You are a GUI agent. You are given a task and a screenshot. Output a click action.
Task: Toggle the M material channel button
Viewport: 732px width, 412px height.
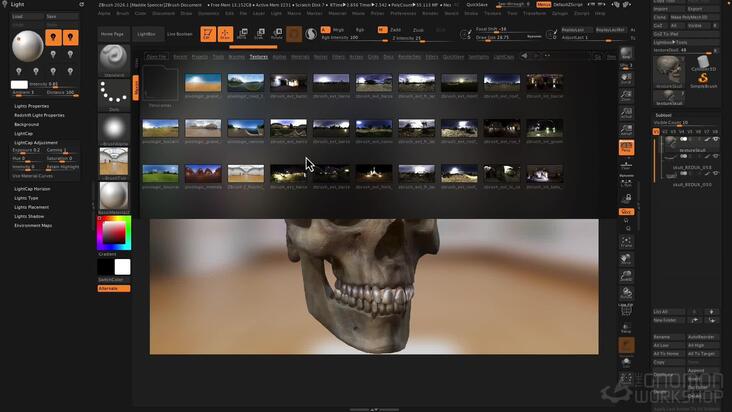tap(382, 29)
